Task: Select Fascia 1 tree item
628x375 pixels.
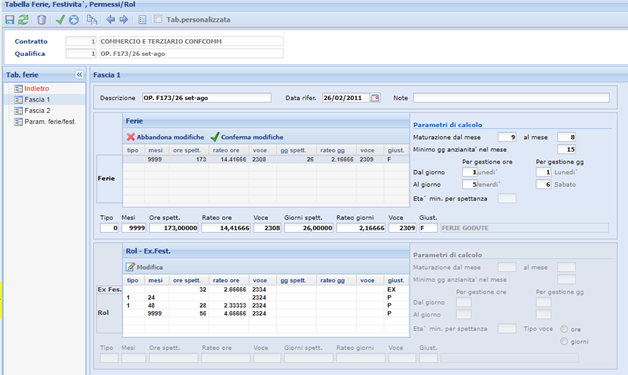Action: [37, 99]
